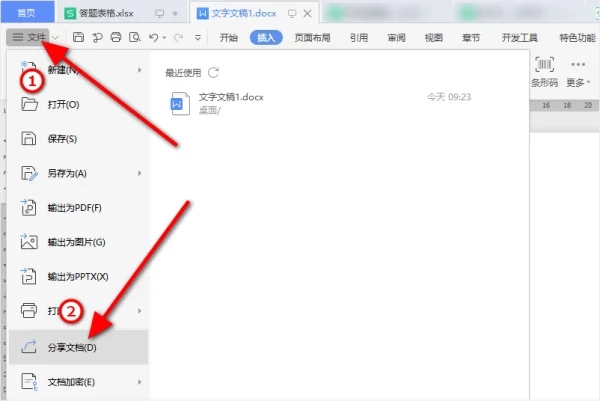Choose 输出为PDF(F) menu entry
This screenshot has width=600, height=401.
[x=78, y=207]
